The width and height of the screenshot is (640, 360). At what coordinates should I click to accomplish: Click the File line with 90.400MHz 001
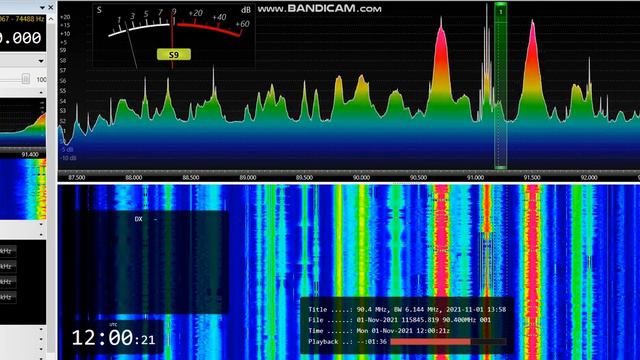(400, 320)
